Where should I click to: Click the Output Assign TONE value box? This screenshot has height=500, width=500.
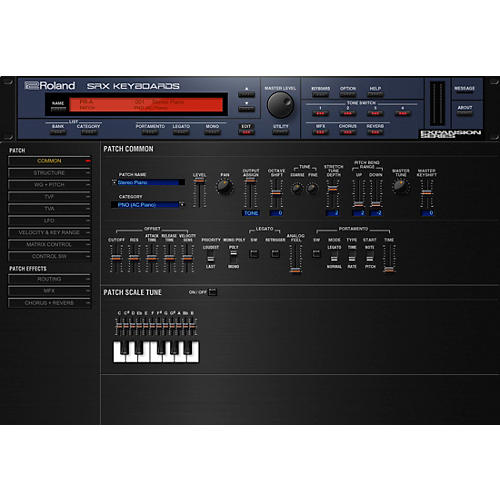coord(251,213)
